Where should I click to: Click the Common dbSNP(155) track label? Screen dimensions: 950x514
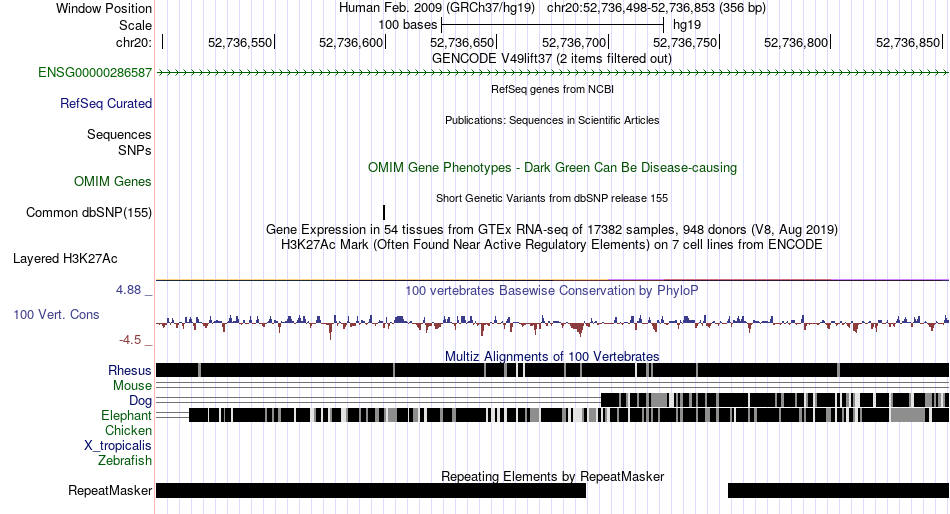(89, 213)
